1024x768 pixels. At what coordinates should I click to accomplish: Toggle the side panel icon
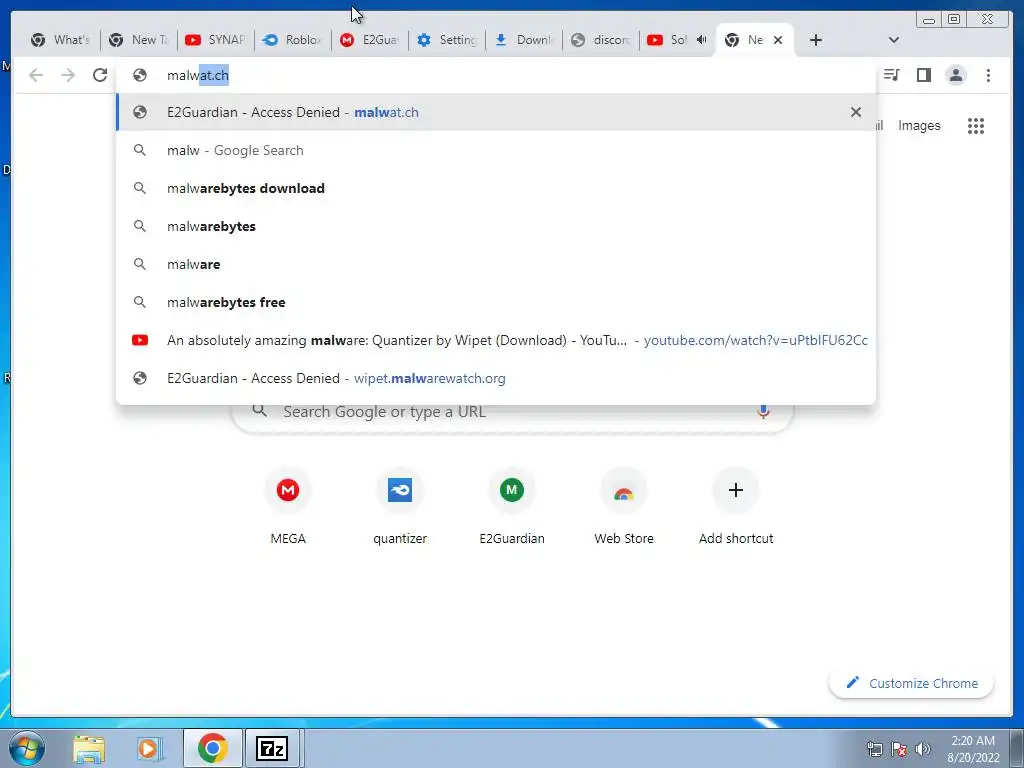click(923, 75)
